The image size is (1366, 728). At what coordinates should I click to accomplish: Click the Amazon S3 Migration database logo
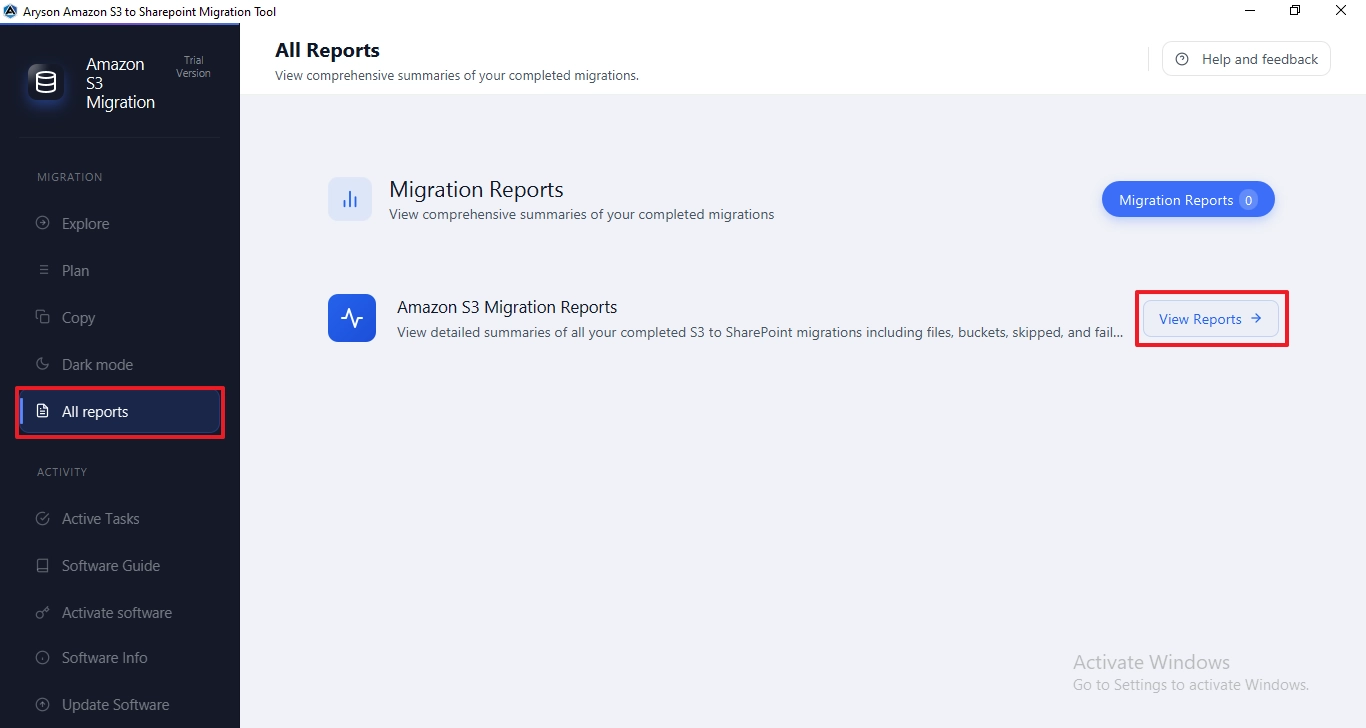tap(46, 83)
